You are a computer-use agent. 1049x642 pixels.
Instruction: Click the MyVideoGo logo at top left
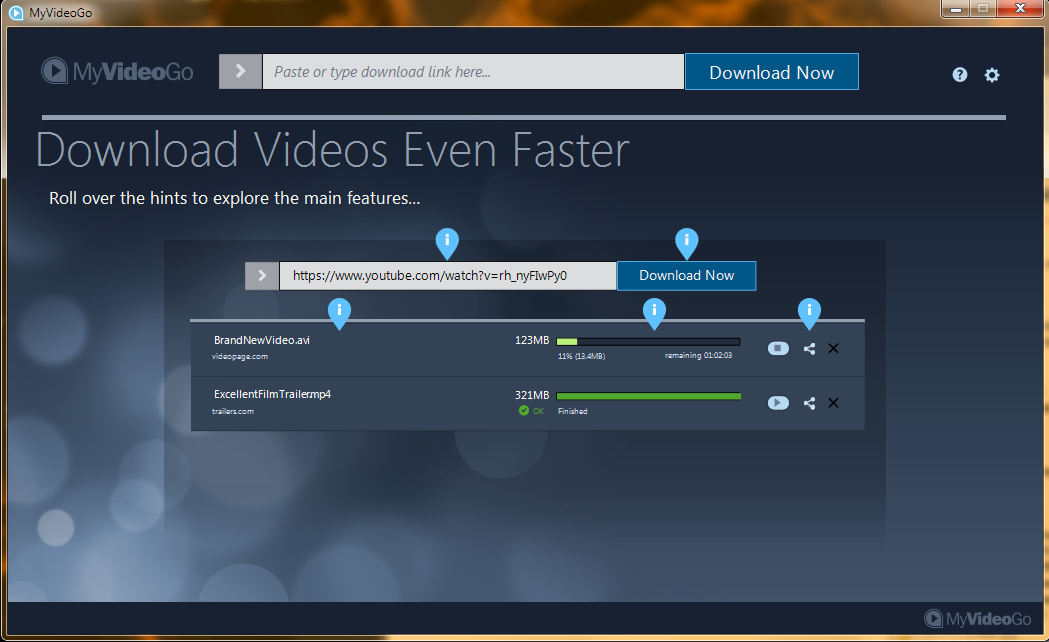pos(117,72)
